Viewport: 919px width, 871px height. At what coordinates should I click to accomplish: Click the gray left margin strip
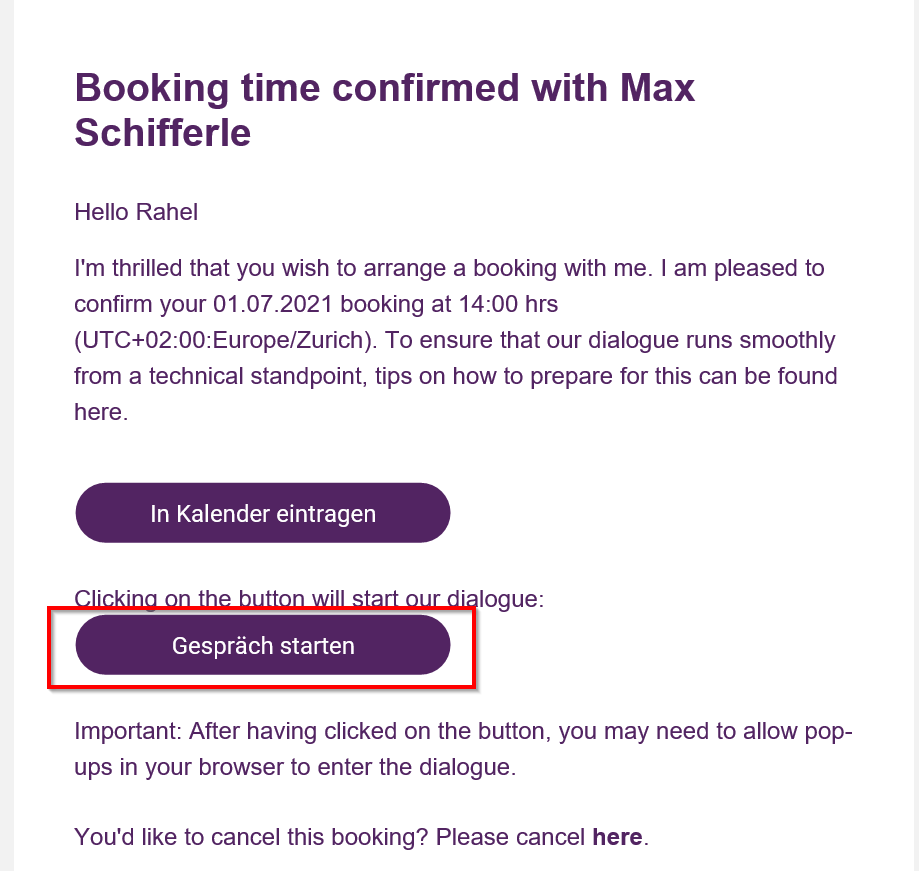(6, 436)
